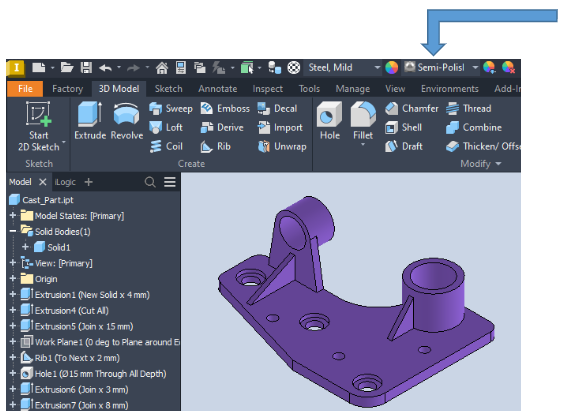Open the browser hamburger menu

[170, 182]
